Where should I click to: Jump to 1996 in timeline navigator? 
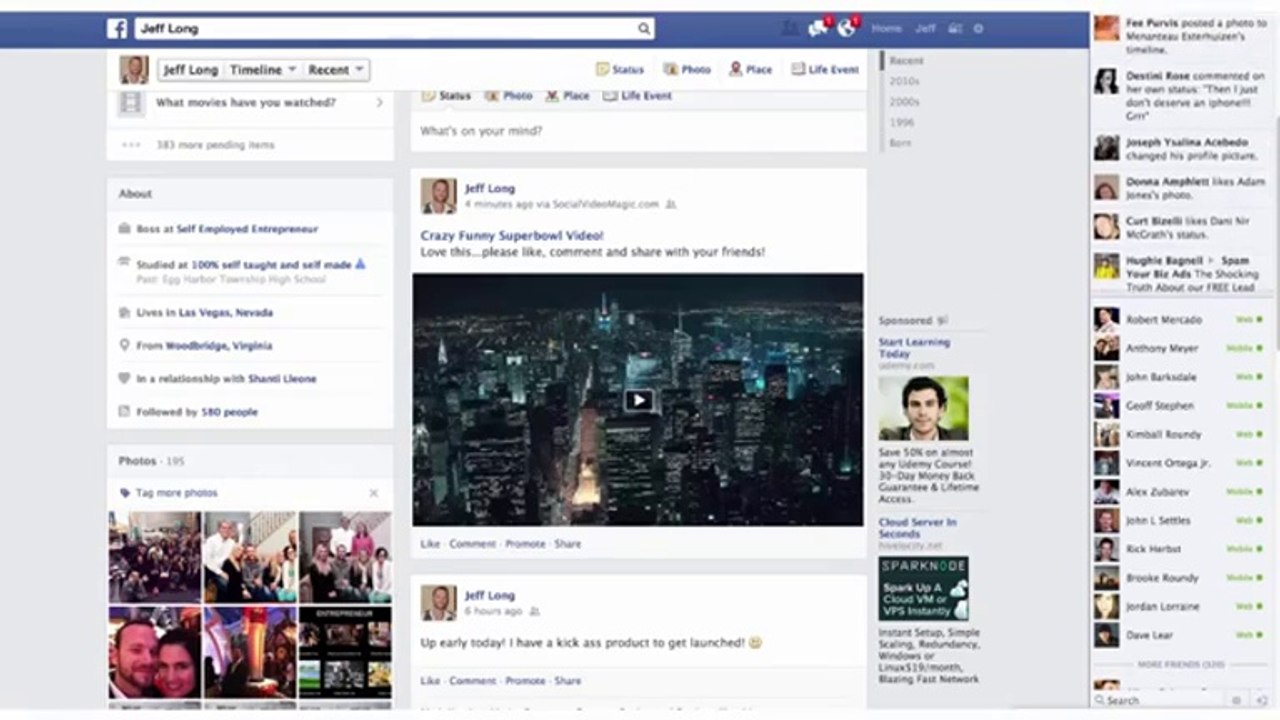902,123
